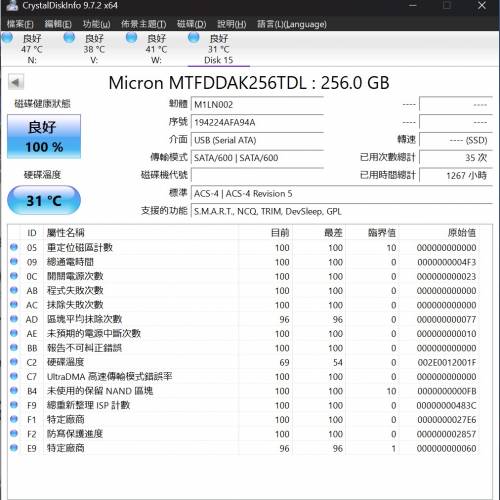500x500 pixels.
Task: Click raw value 0000000004F3
Action: [x=447, y=262]
